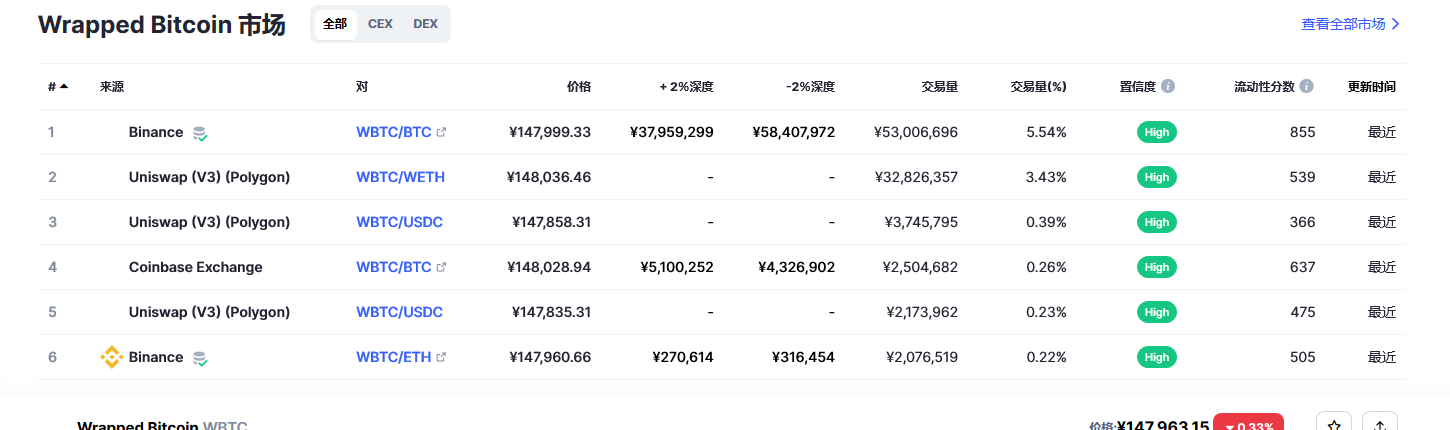Viewport: 1450px width, 430px height.
Task: Click volume percentage 5.54%
Action: pyautogui.click(x=1046, y=132)
